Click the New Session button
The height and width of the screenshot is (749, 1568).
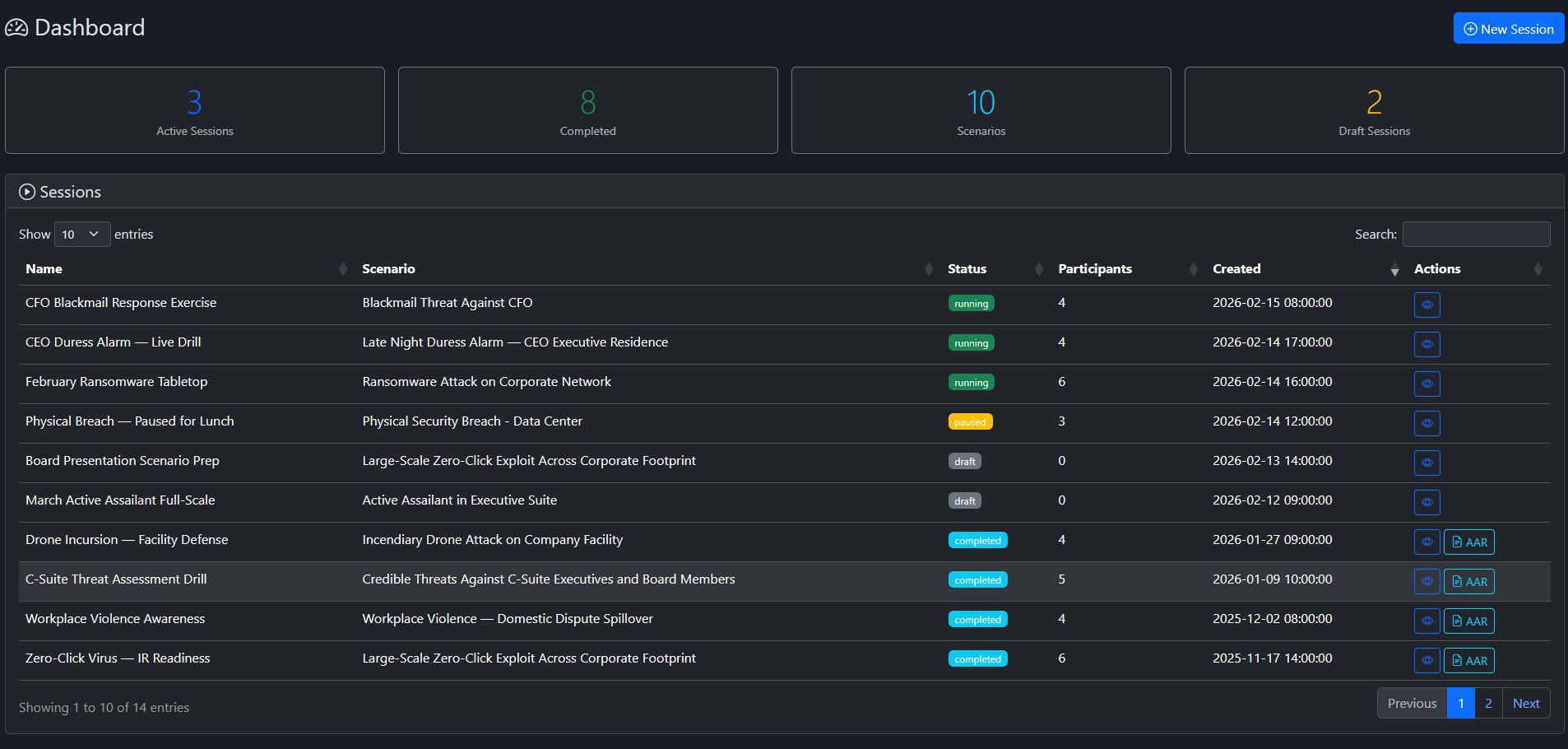[x=1509, y=28]
